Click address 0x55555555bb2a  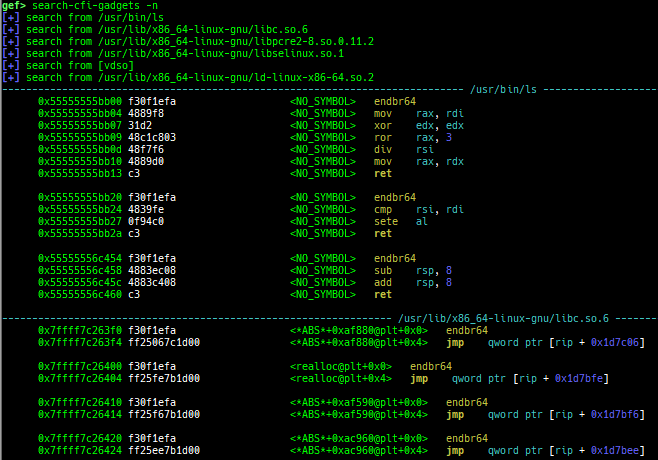[x=80, y=233]
